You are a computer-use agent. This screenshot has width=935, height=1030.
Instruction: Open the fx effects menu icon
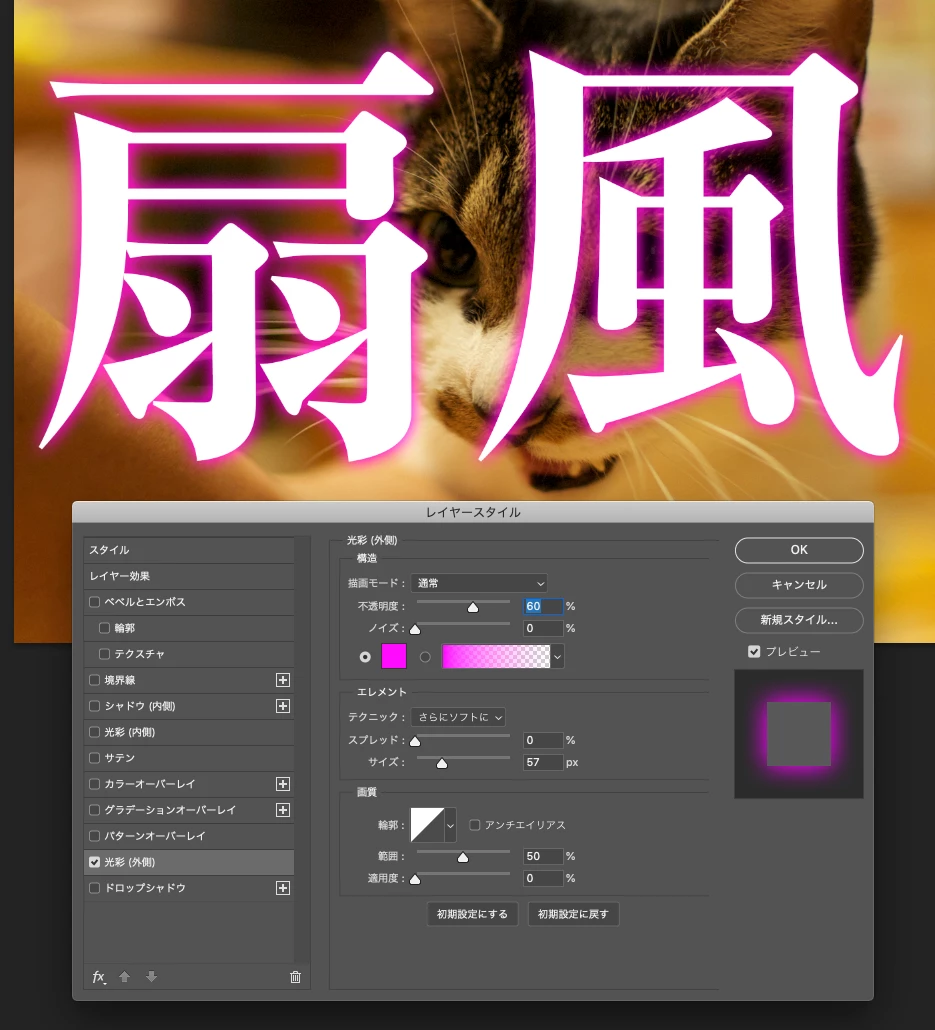tap(99, 977)
